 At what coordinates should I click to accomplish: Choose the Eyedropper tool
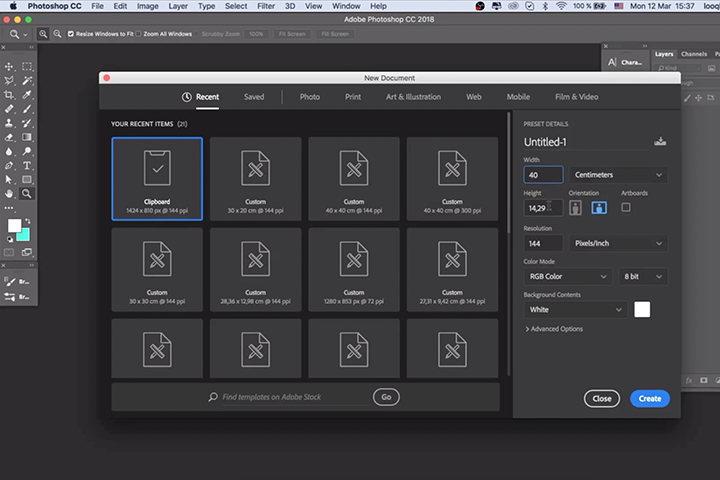point(27,94)
